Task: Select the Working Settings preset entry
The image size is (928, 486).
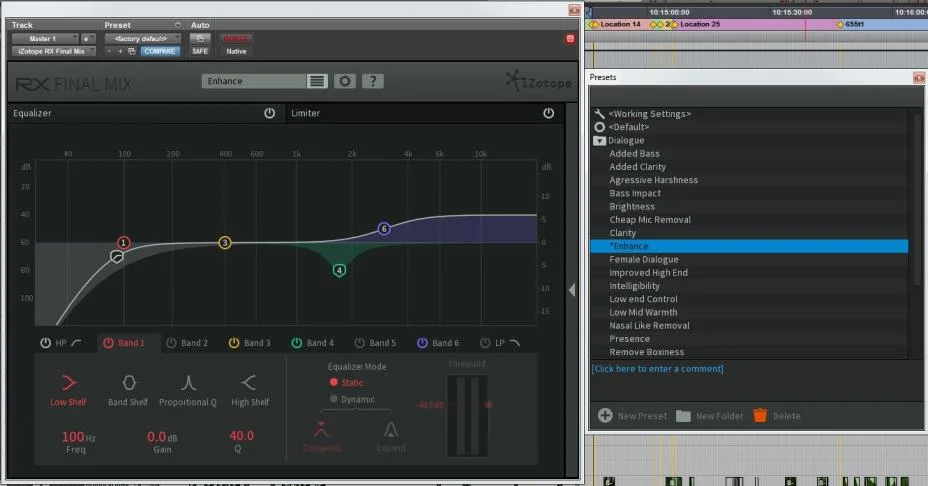Action: tap(749, 114)
